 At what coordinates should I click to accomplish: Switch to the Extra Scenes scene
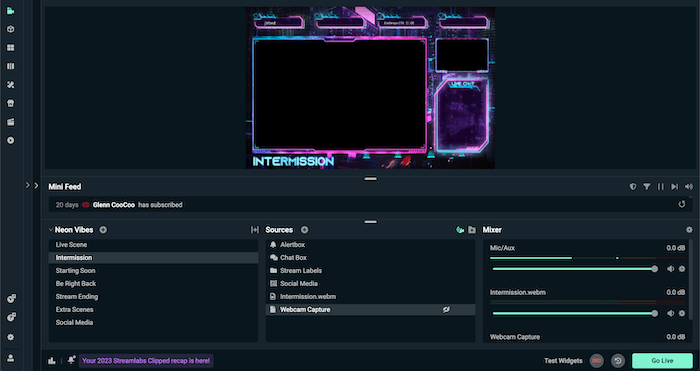point(153,309)
